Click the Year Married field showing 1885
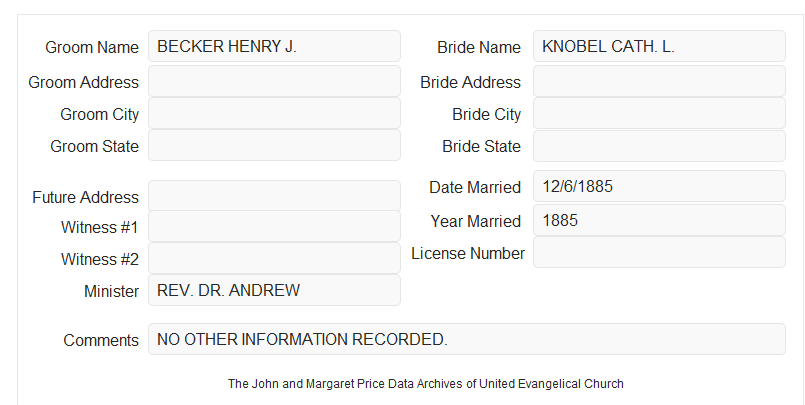The image size is (805, 405). tap(659, 220)
